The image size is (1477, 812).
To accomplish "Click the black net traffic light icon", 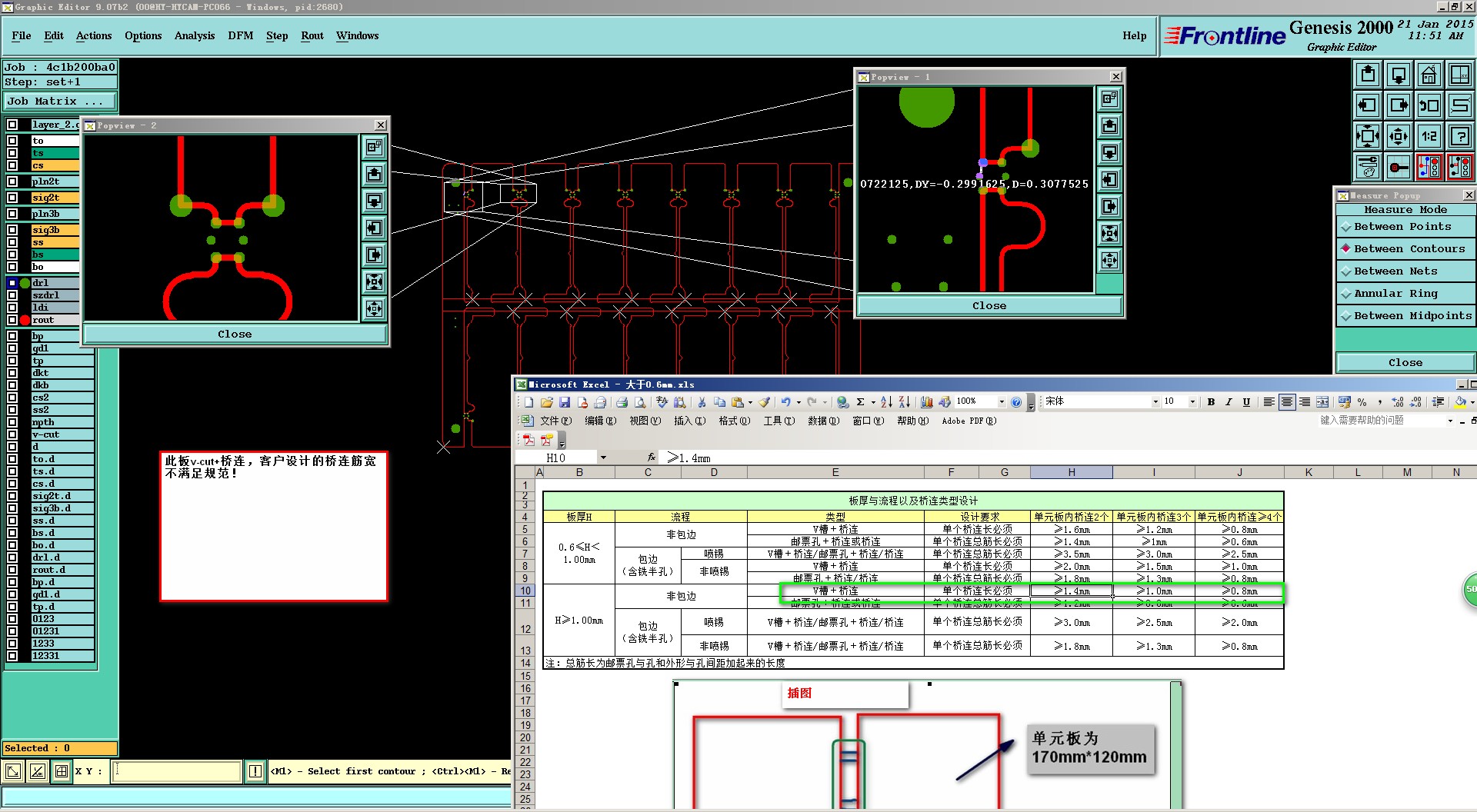I will pos(1460,167).
